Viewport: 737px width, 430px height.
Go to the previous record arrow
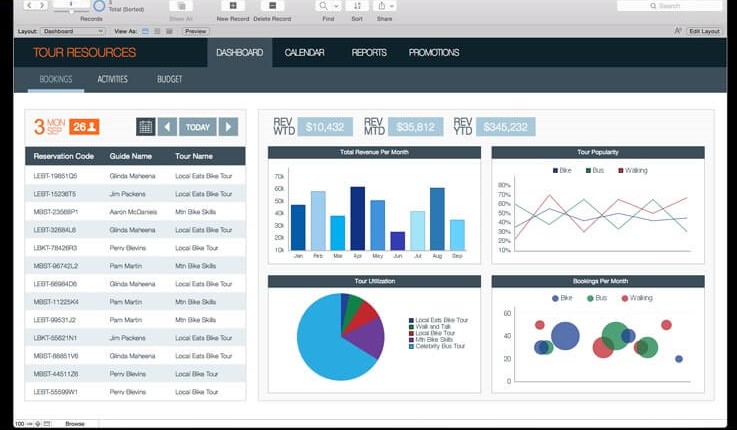coord(30,5)
